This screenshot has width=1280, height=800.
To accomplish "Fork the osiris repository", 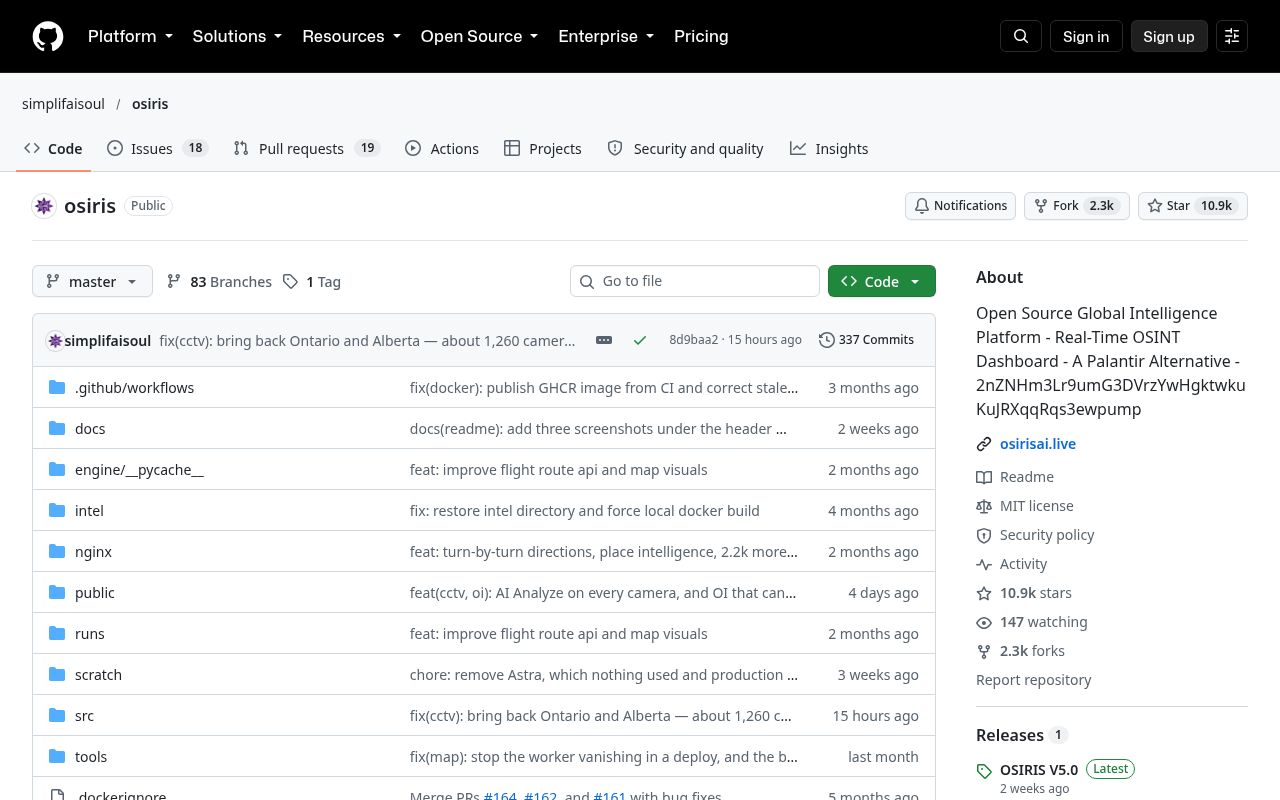I will [1077, 206].
